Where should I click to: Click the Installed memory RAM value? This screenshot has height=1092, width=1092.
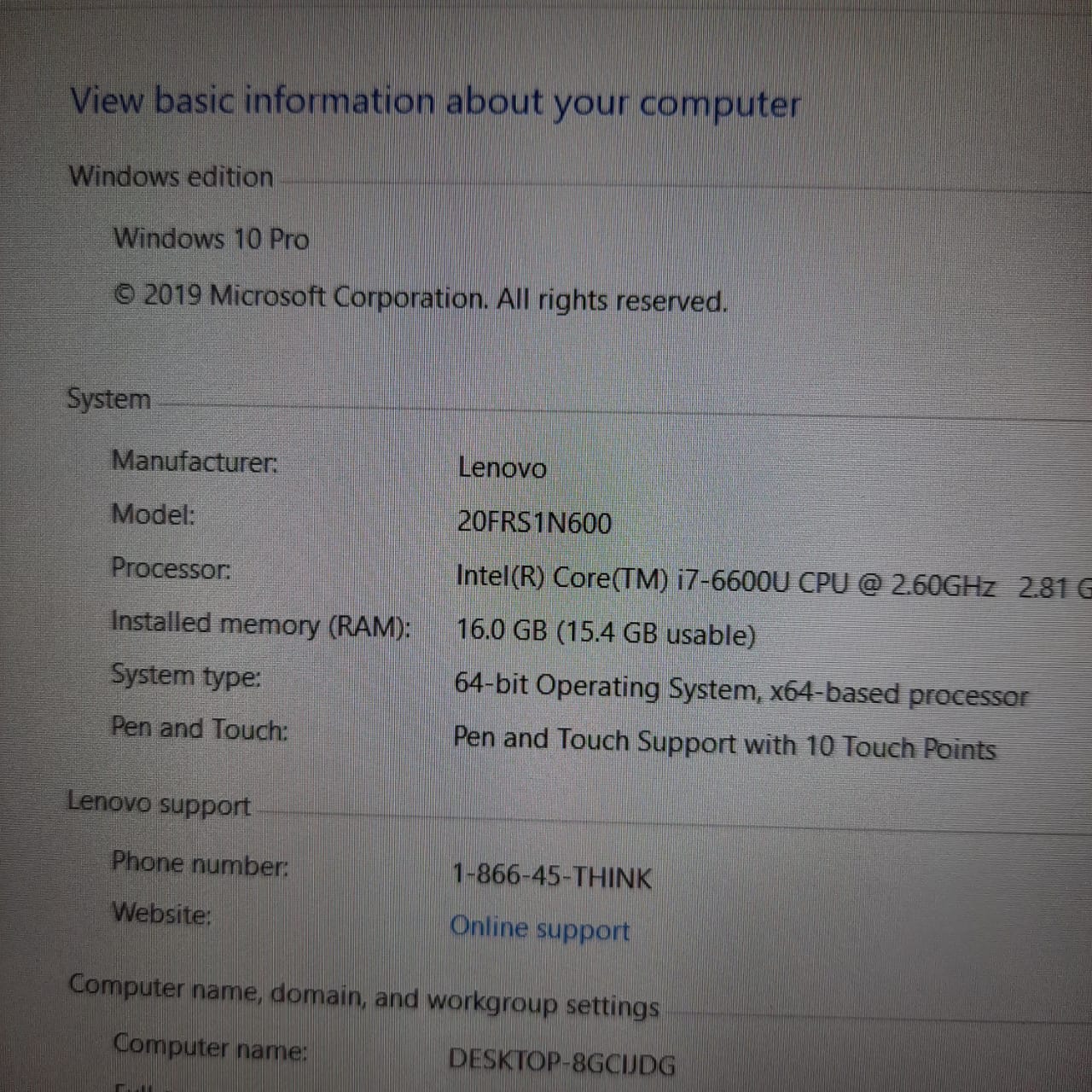click(x=606, y=633)
